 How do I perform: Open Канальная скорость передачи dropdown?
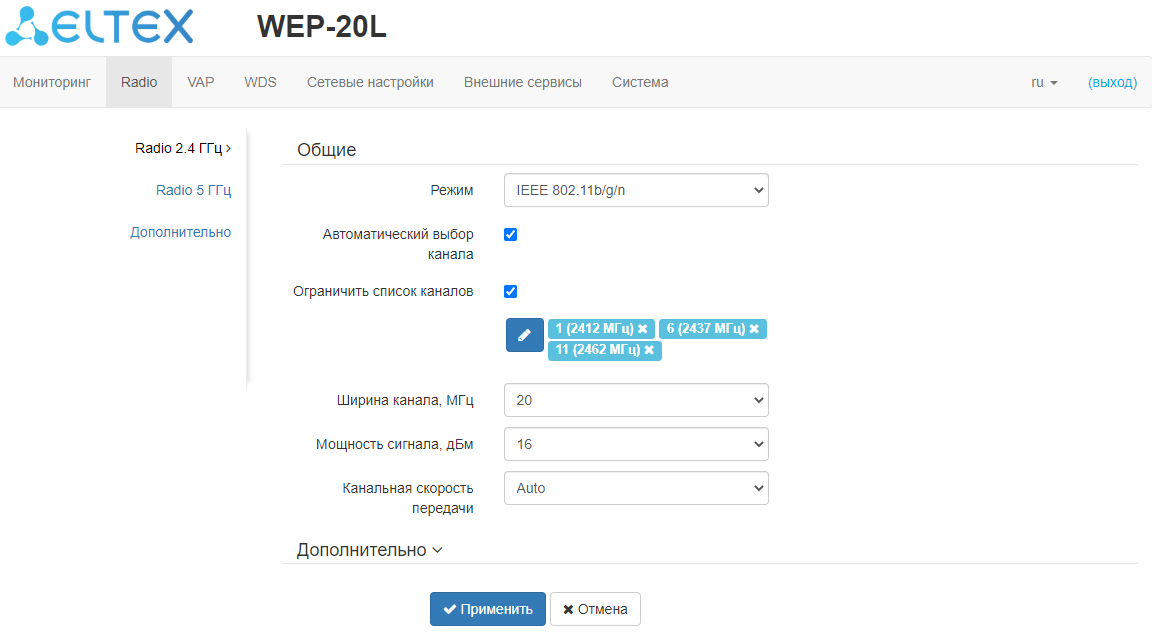(636, 488)
